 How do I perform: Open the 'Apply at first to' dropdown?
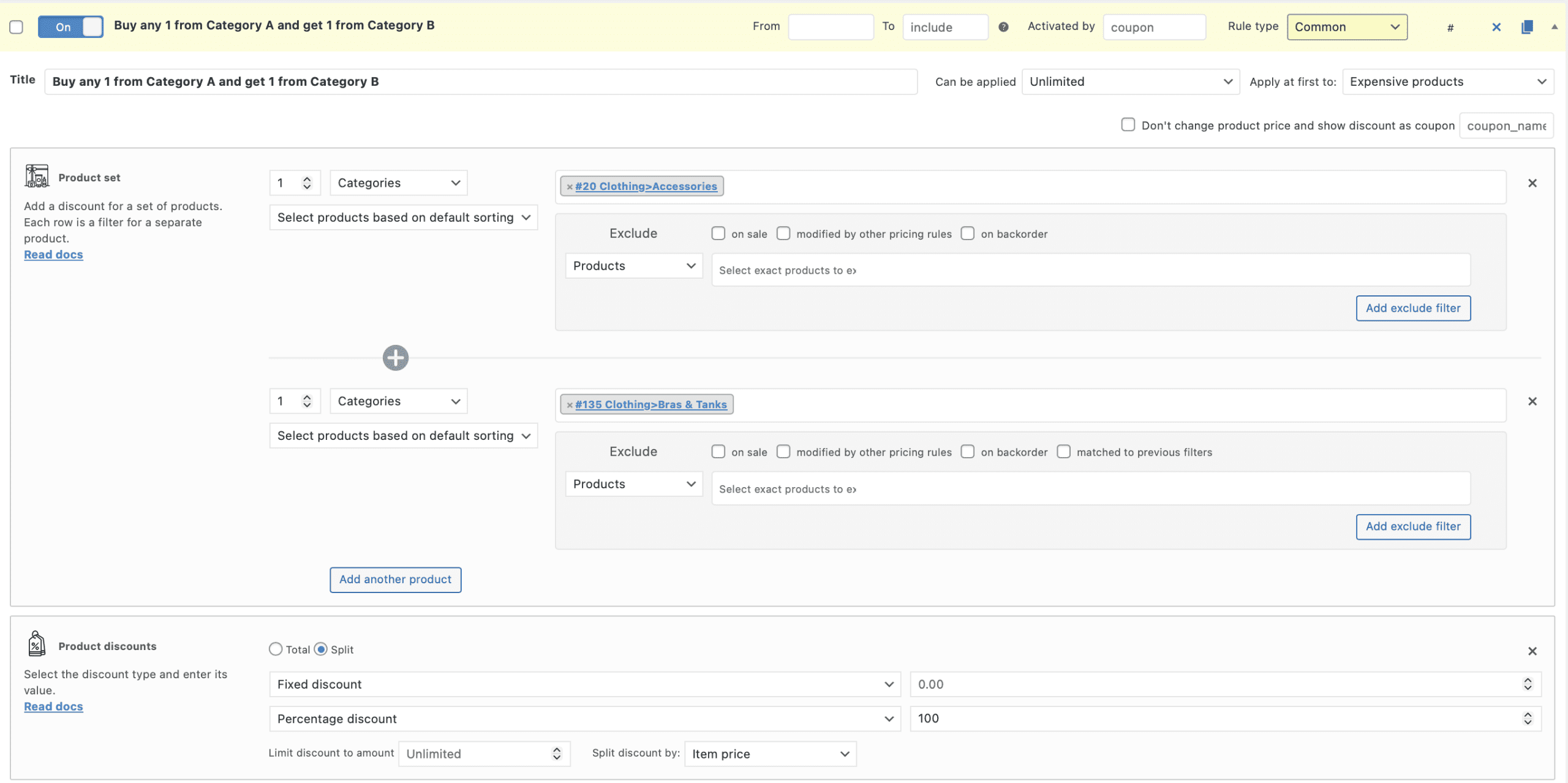pyautogui.click(x=1447, y=81)
